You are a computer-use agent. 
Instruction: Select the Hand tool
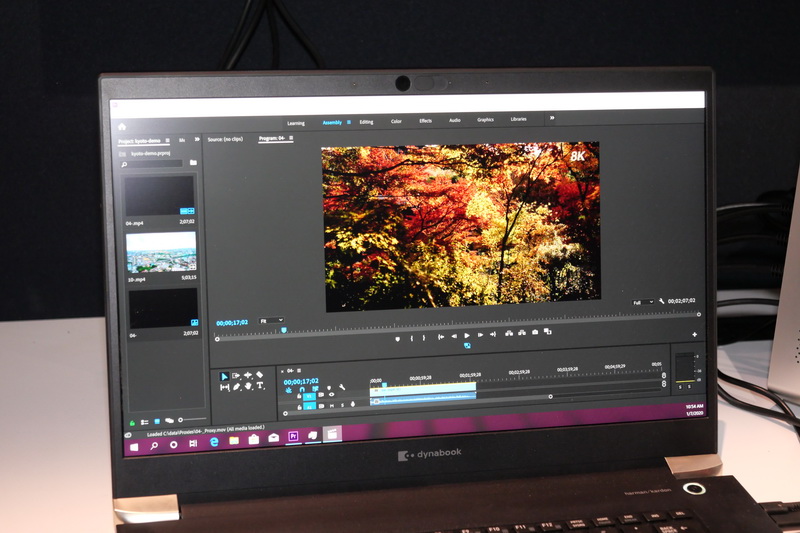248,387
